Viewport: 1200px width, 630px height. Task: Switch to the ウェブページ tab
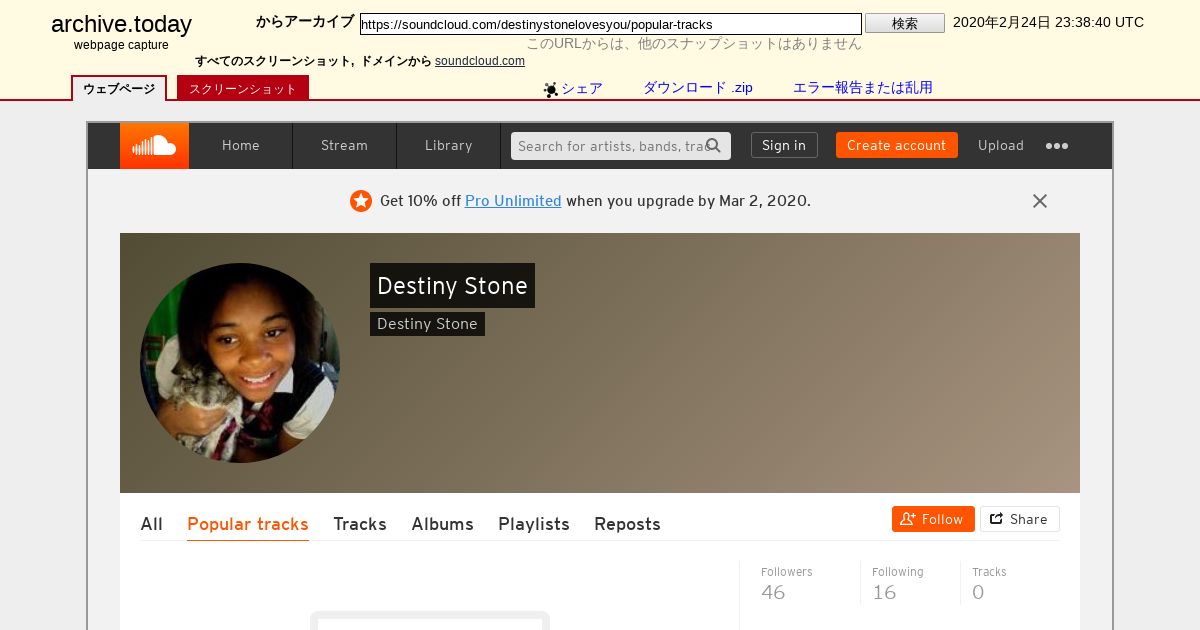[x=119, y=89]
